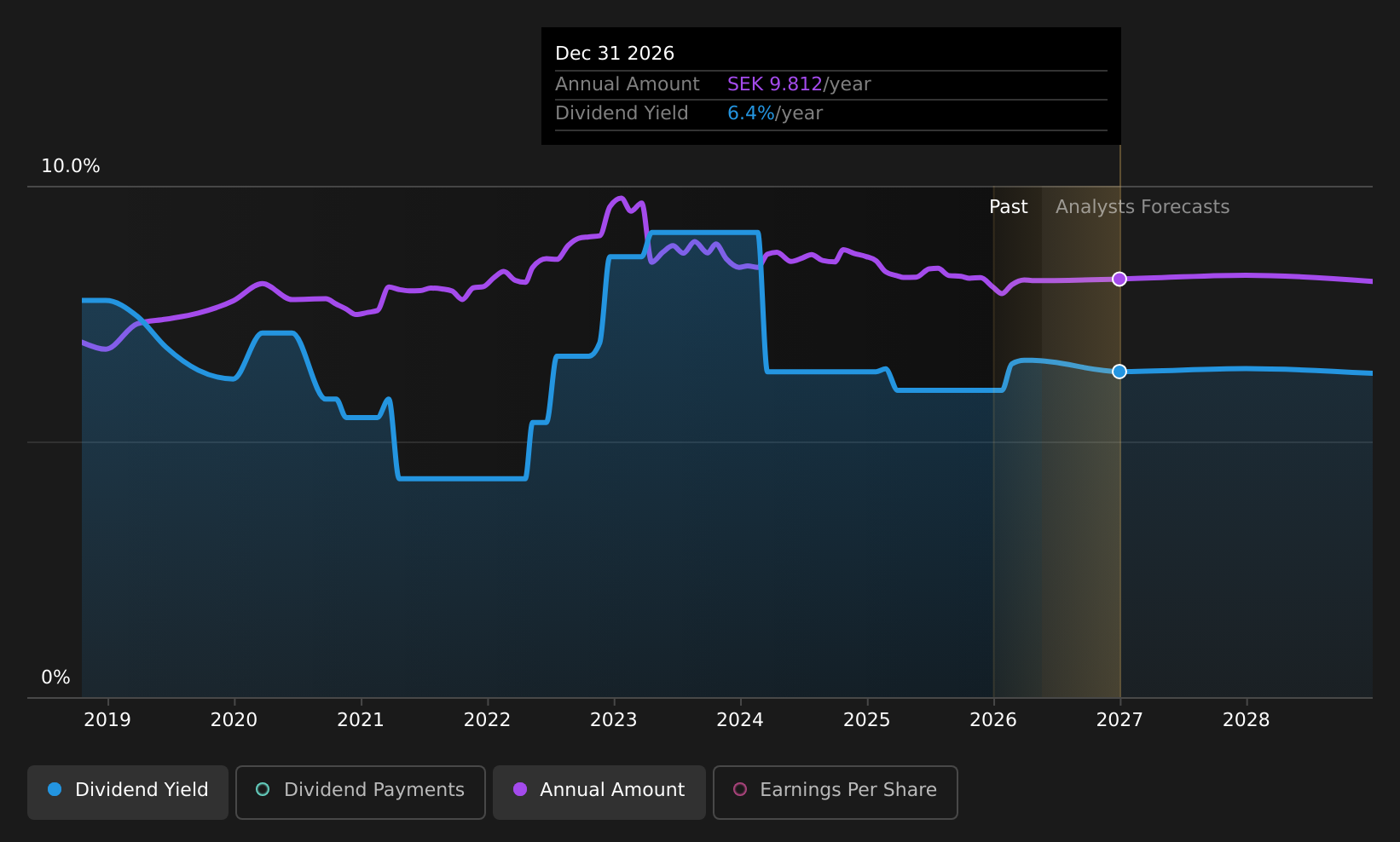Click the teal Dividend Payments legend circle
The height and width of the screenshot is (842, 1400).
point(263,789)
